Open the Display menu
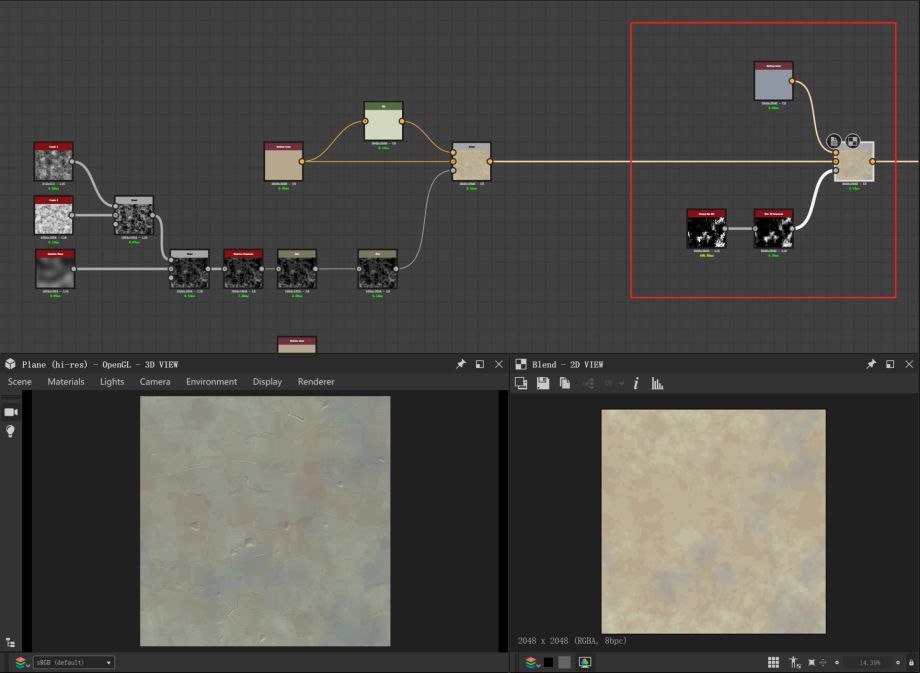 (267, 381)
